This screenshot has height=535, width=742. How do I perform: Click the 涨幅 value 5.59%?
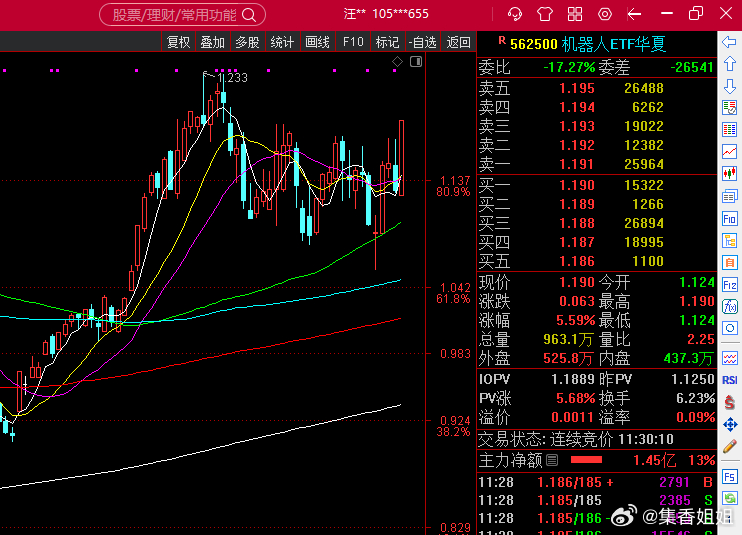coord(575,320)
